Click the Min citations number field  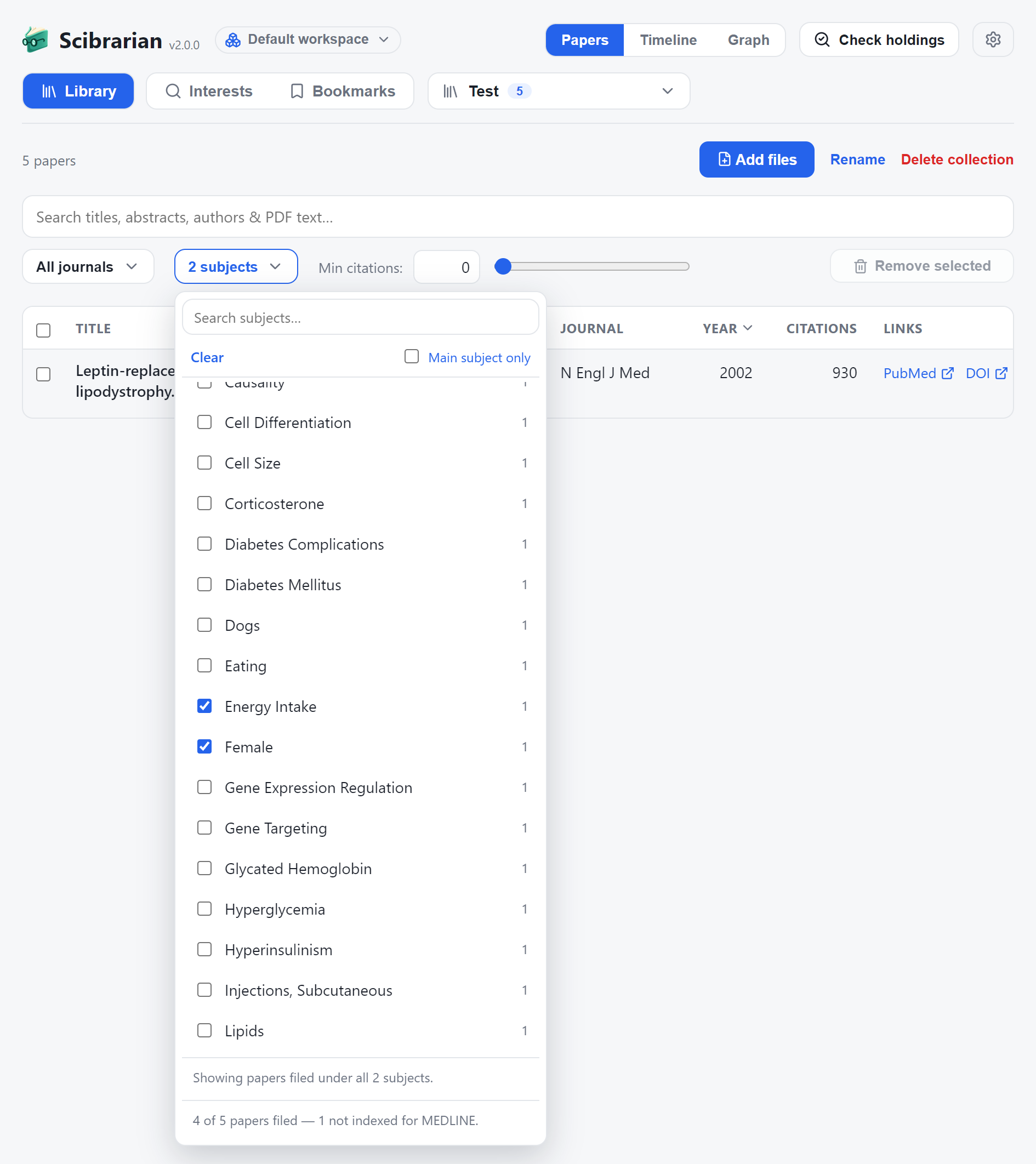[x=447, y=267]
